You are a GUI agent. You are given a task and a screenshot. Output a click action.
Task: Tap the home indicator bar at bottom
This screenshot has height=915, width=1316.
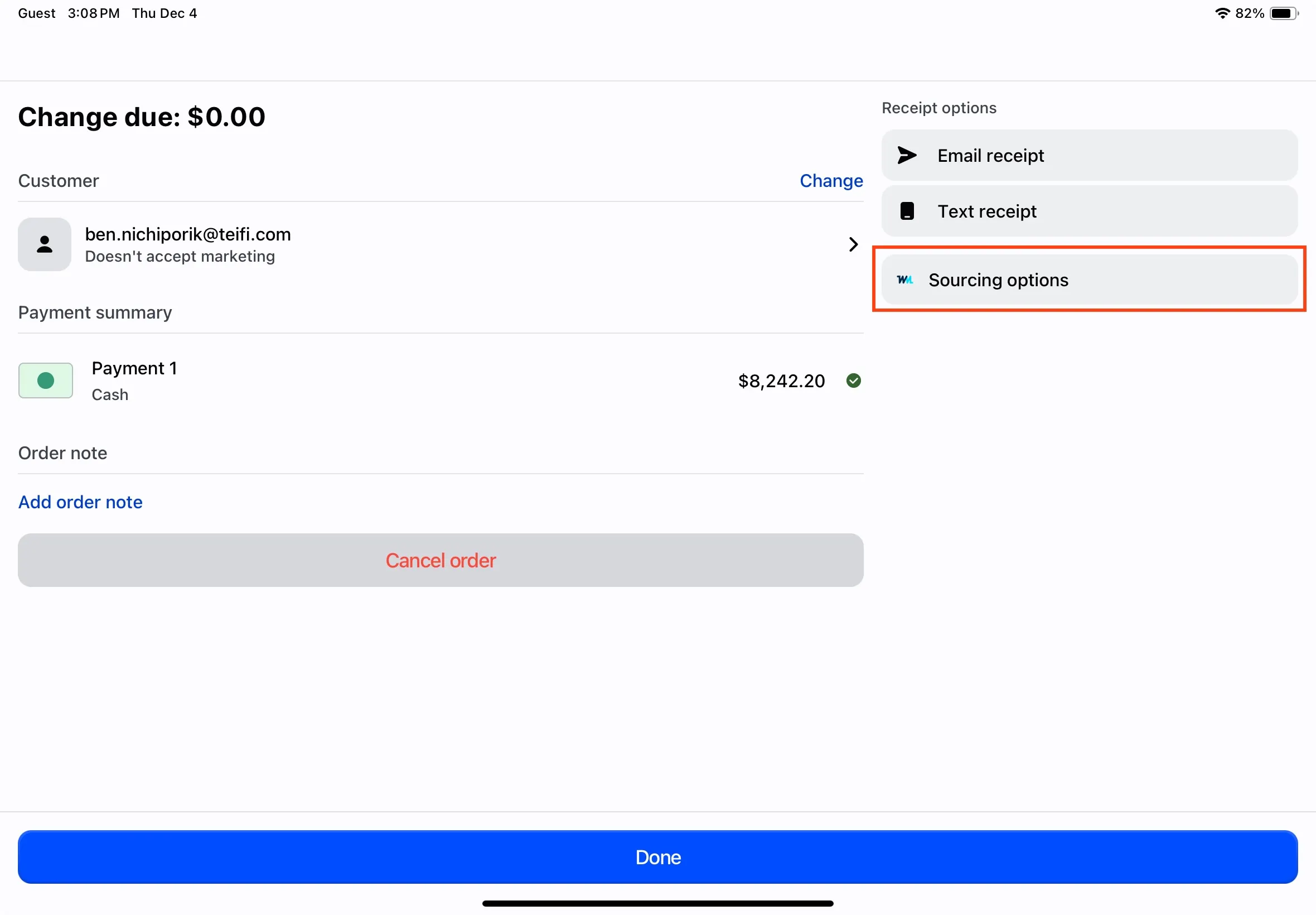click(x=657, y=903)
